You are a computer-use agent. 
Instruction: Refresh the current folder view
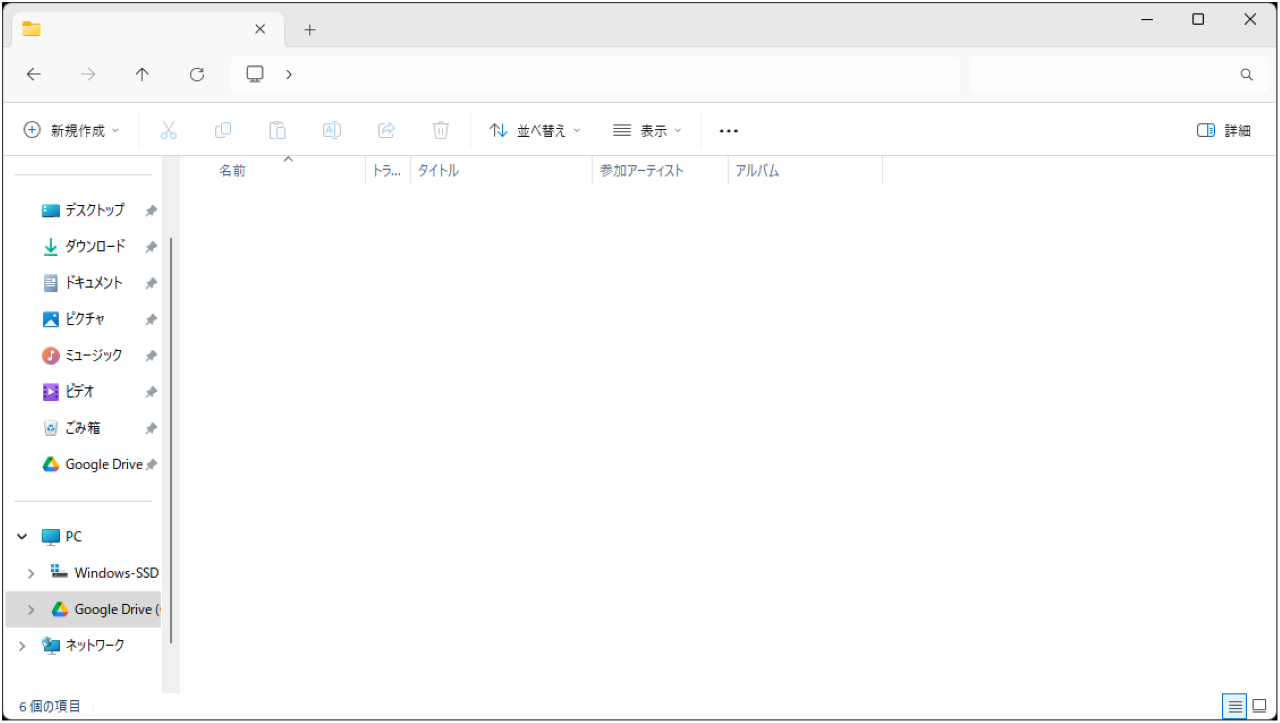pyautogui.click(x=197, y=74)
